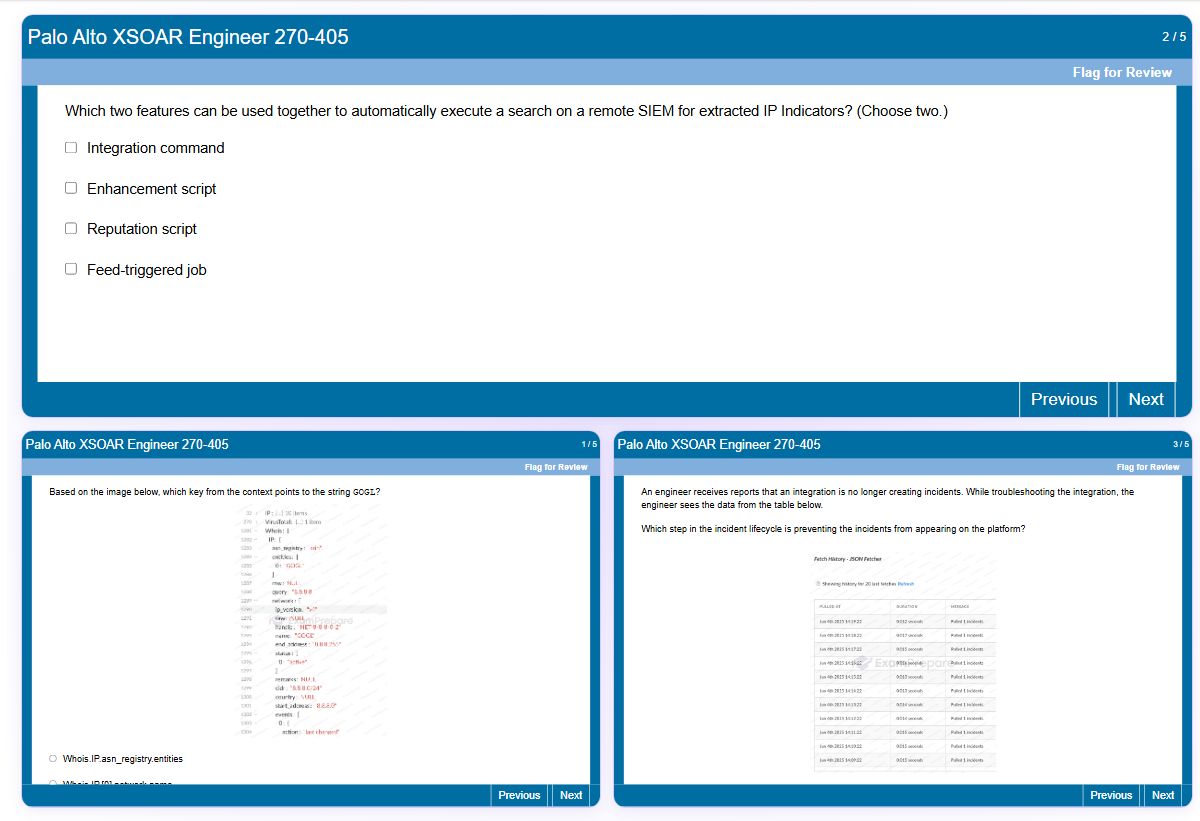Click the title of the 1 / 5 panel
This screenshot has width=1200, height=821.
click(x=127, y=444)
